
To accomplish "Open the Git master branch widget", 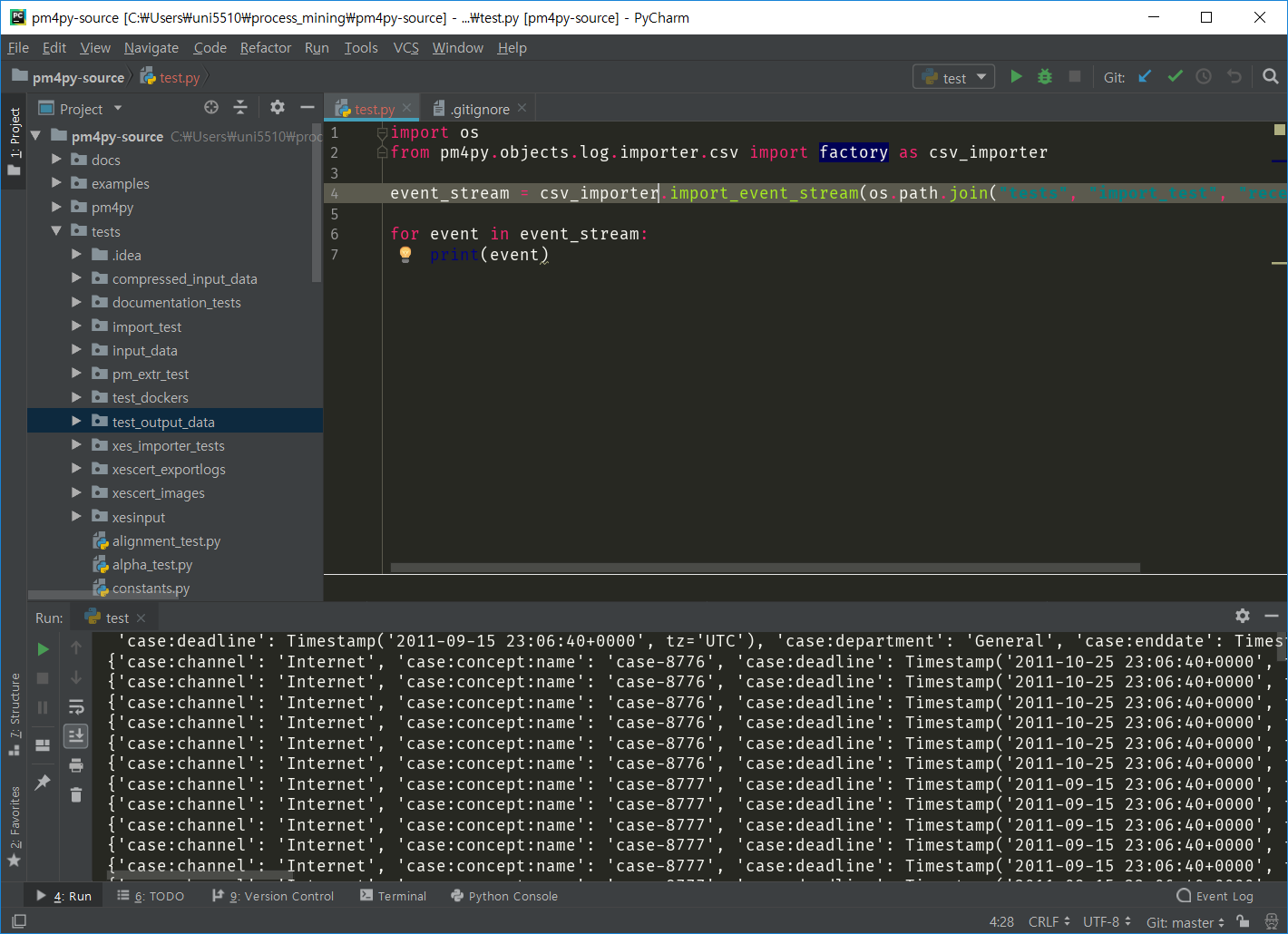I will (1185, 922).
